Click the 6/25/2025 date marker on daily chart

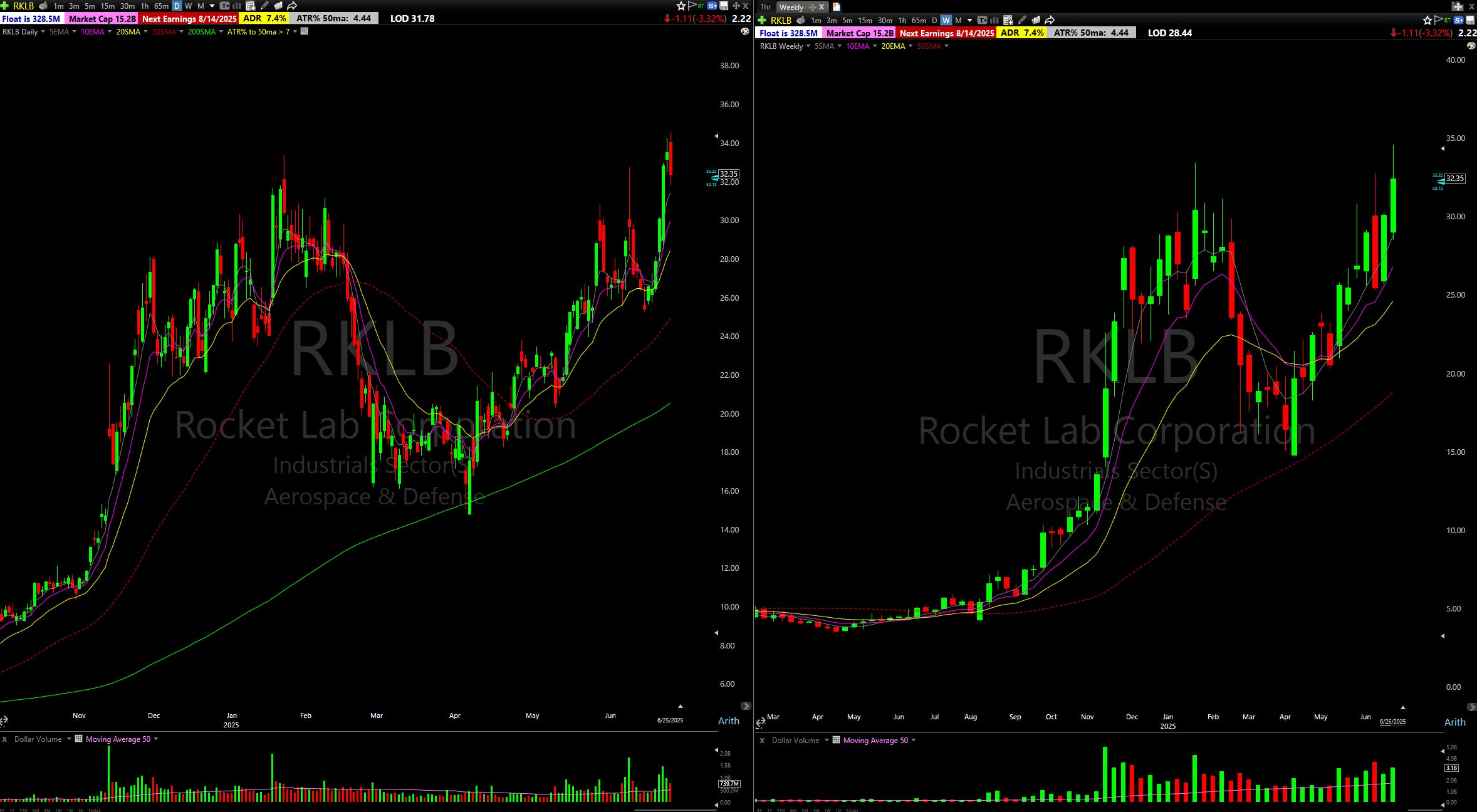pyautogui.click(x=670, y=720)
